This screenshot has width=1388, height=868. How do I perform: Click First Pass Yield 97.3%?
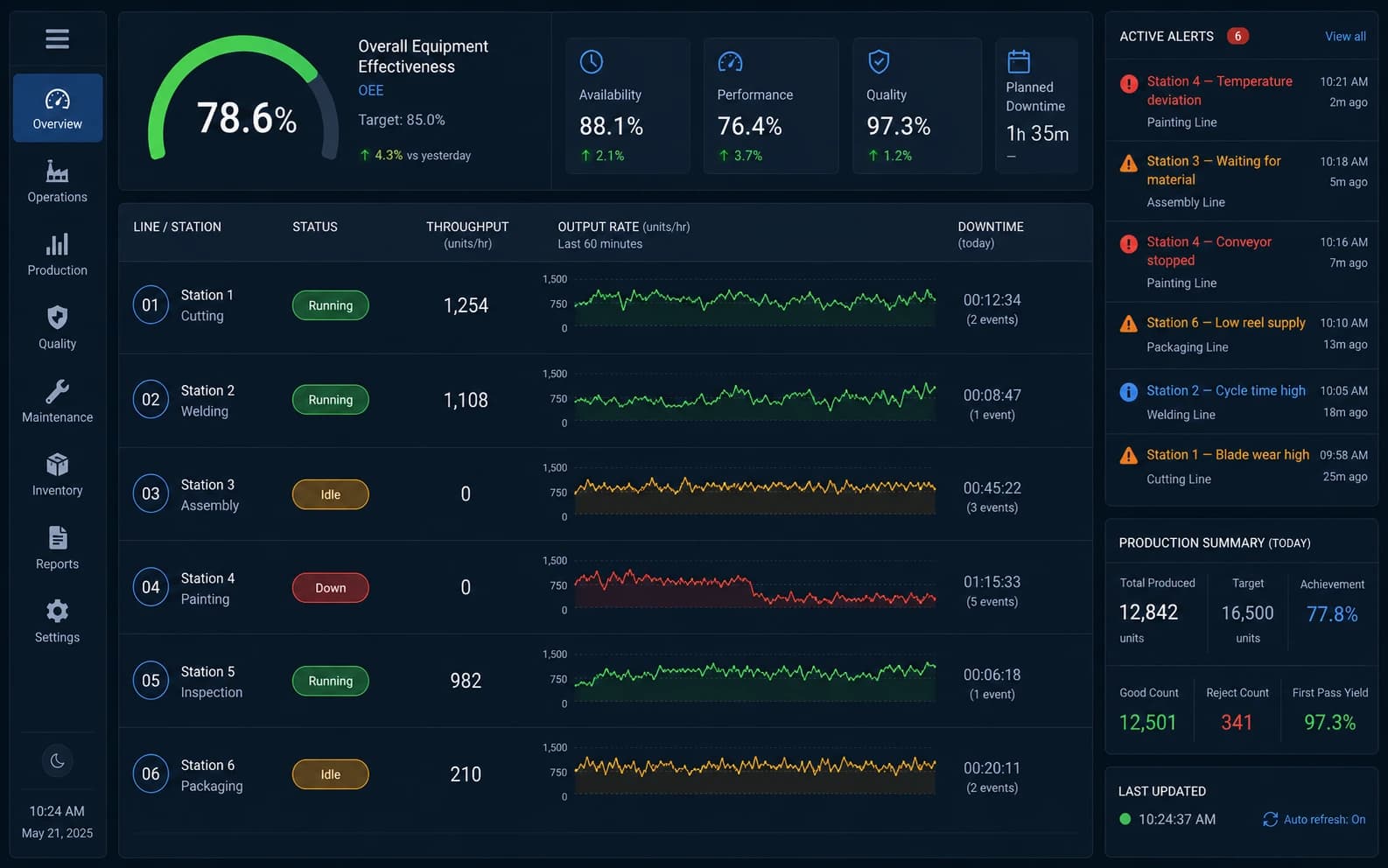pyautogui.click(x=1329, y=723)
